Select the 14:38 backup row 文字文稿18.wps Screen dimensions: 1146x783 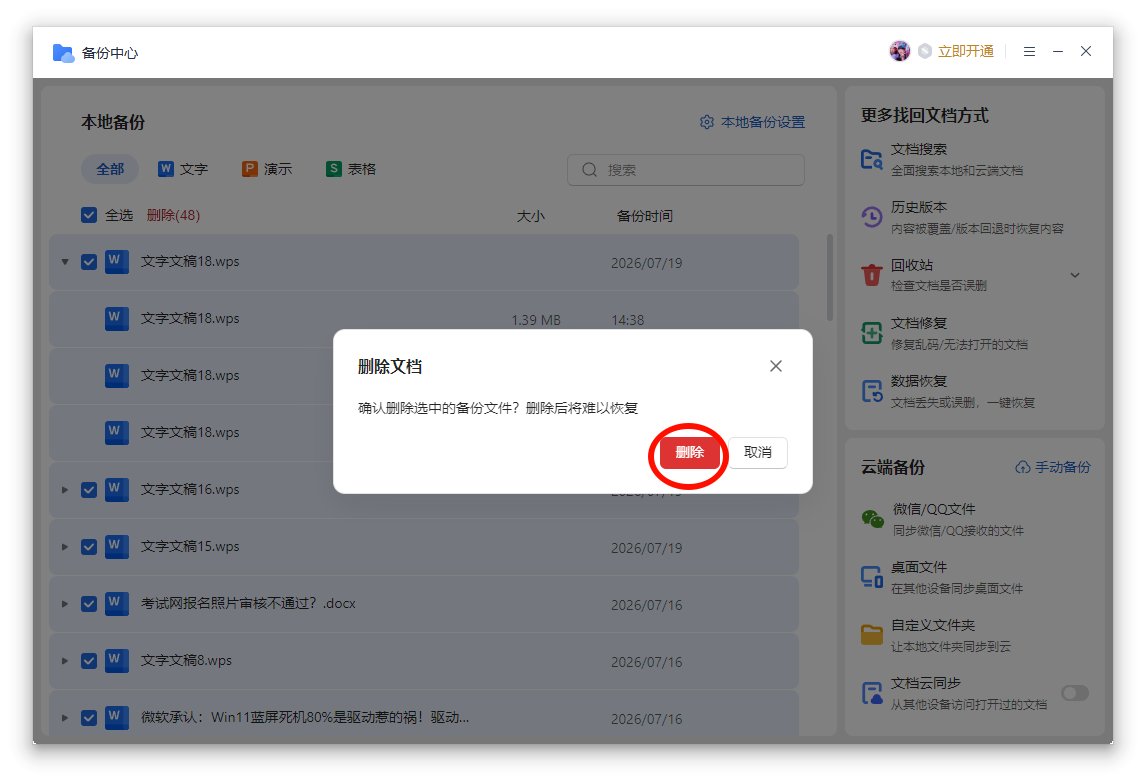[x=424, y=319]
